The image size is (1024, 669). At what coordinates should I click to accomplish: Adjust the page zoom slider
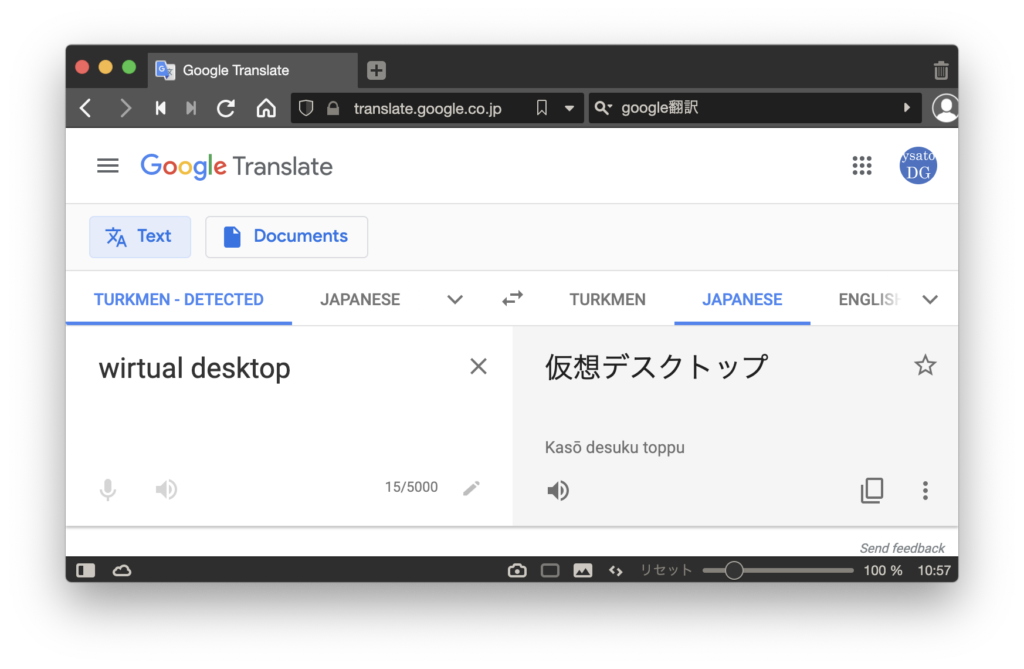pos(734,570)
